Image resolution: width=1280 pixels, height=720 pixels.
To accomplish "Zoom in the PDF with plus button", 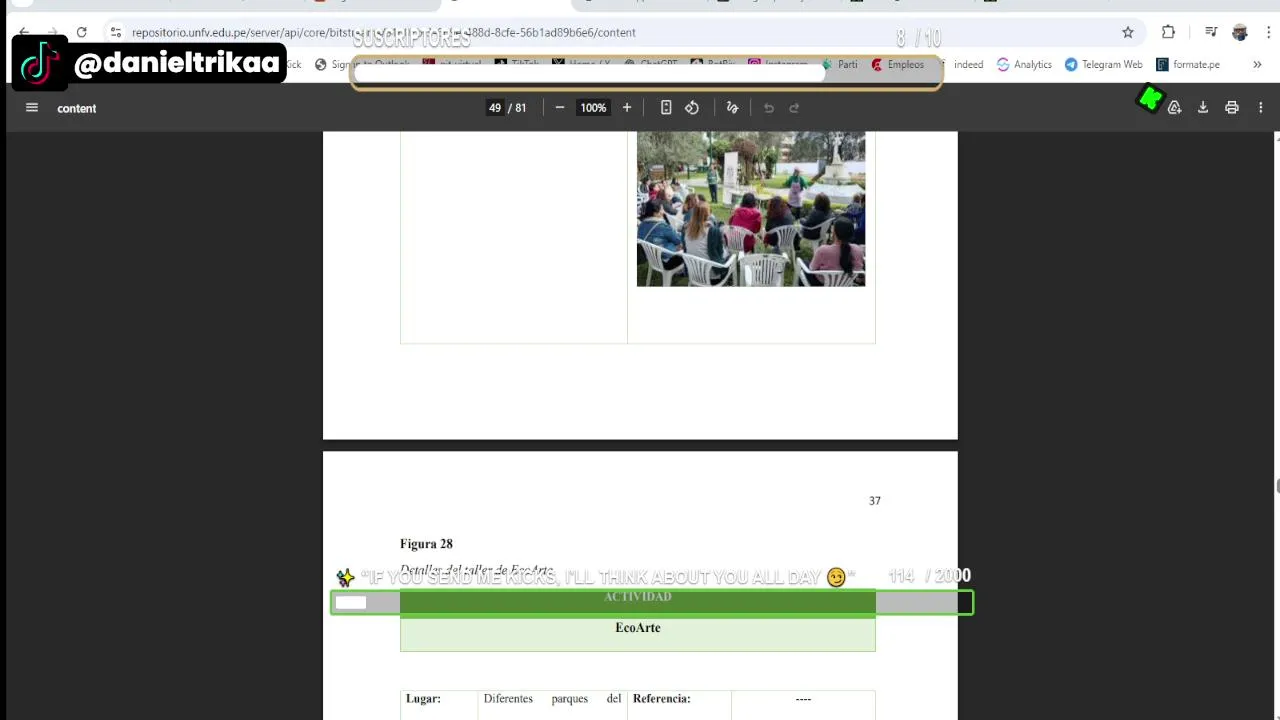I will (627, 108).
